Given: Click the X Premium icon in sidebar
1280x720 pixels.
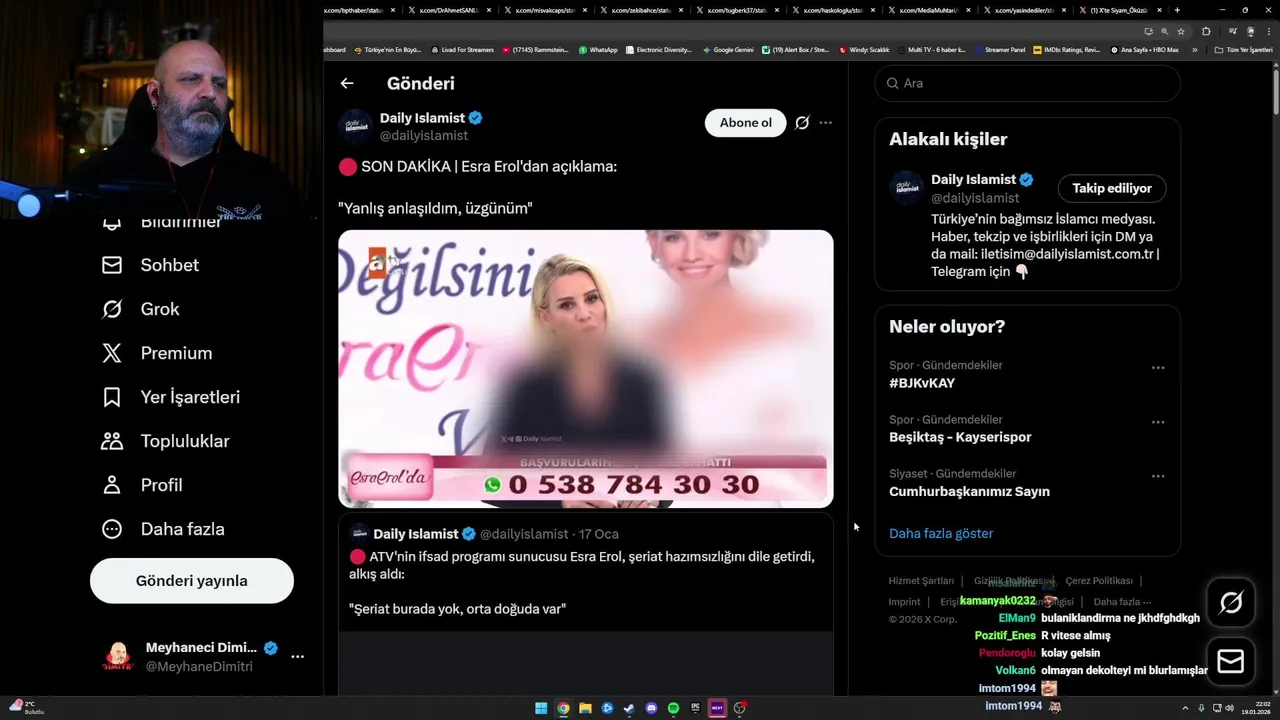Looking at the screenshot, I should 112,353.
